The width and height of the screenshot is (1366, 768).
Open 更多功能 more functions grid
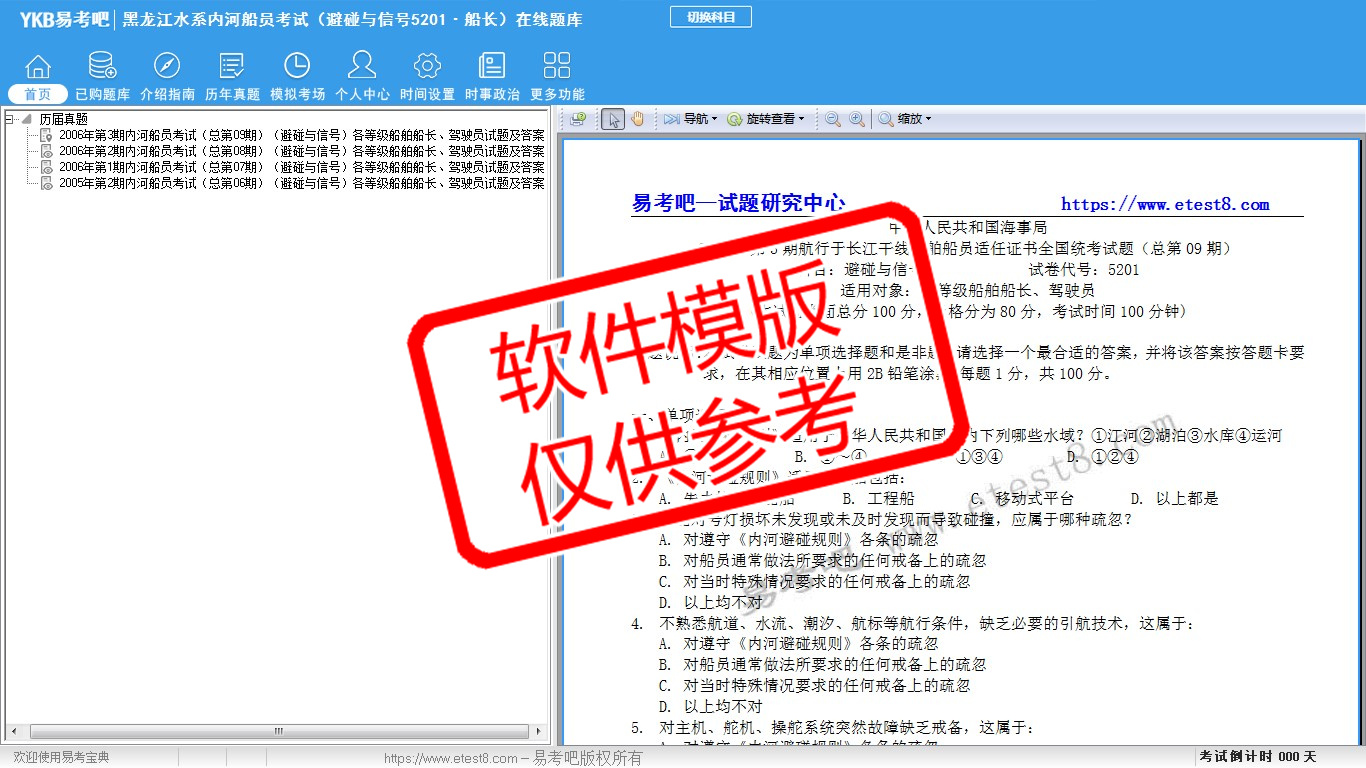point(557,77)
